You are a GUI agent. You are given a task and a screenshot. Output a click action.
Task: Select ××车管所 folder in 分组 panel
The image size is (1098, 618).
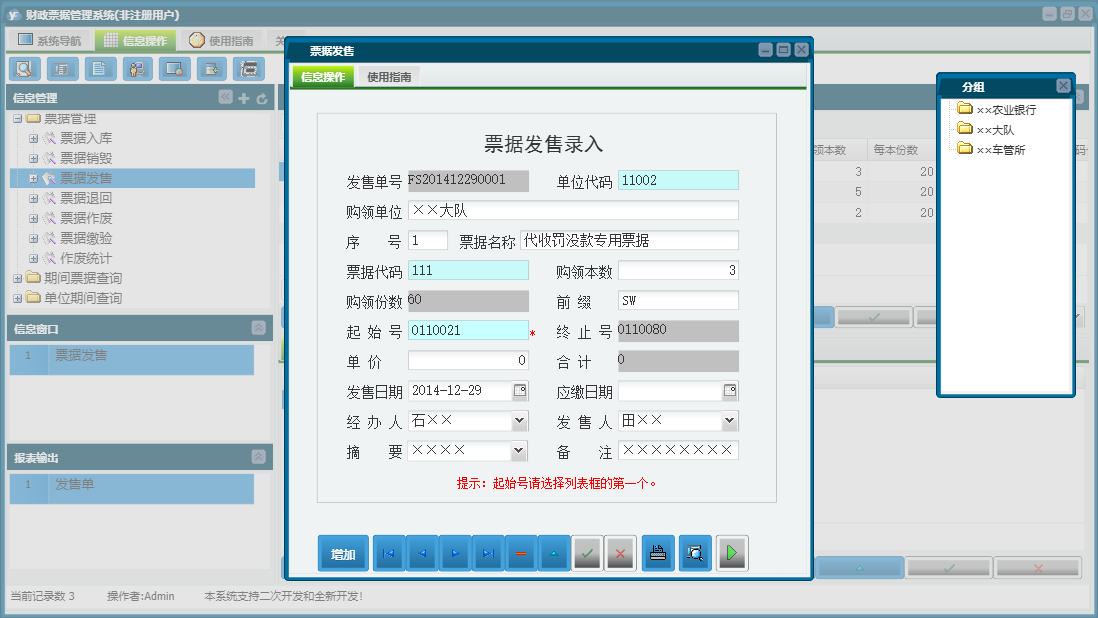1000,150
